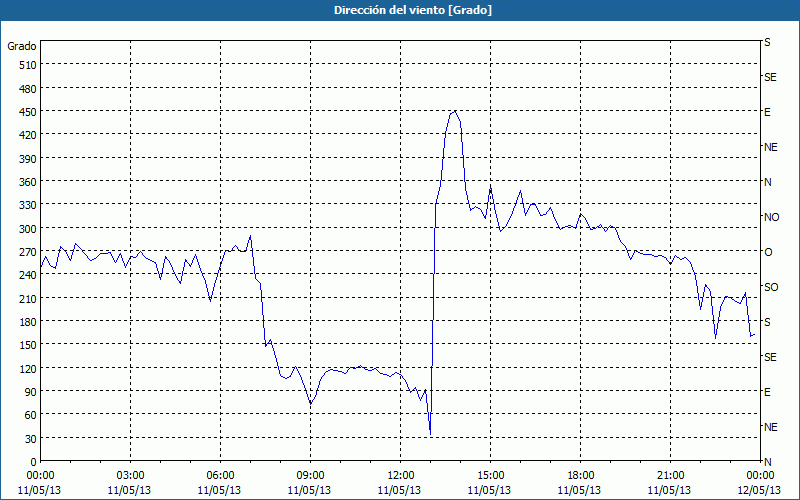Select the 15:00 time axis label

click(x=490, y=476)
